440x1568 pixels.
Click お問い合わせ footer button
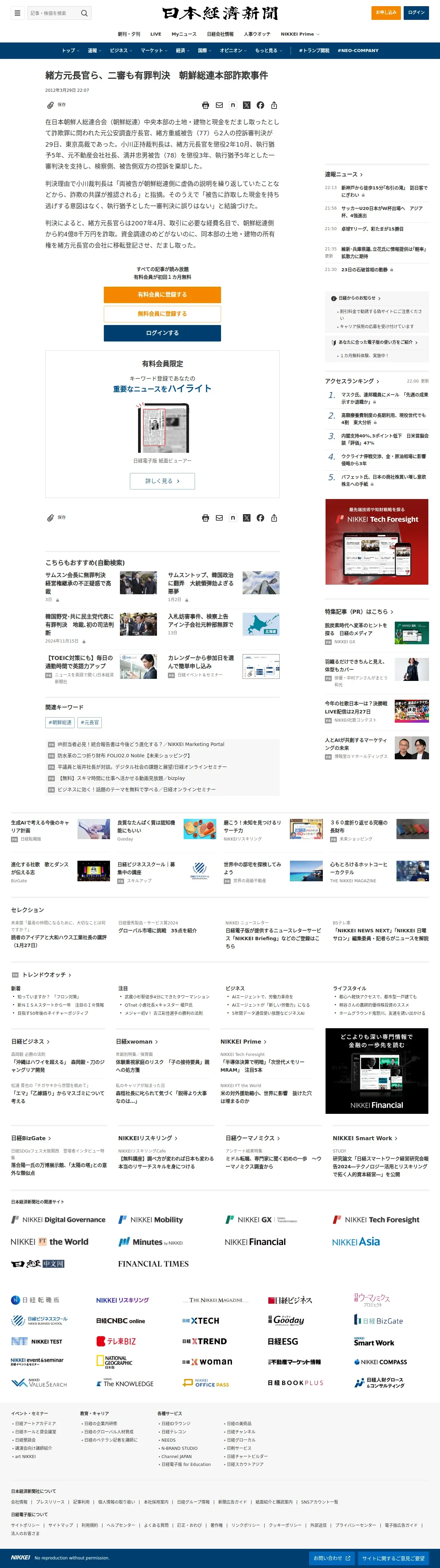(332, 1558)
